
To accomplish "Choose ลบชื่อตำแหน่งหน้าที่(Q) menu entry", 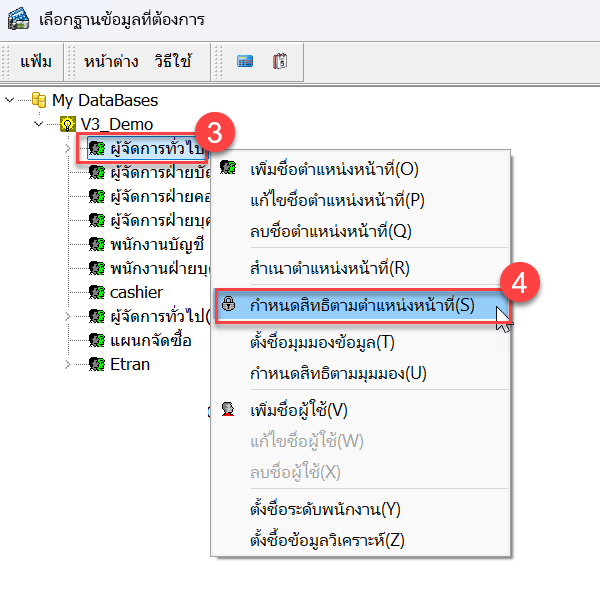I will 361,231.
